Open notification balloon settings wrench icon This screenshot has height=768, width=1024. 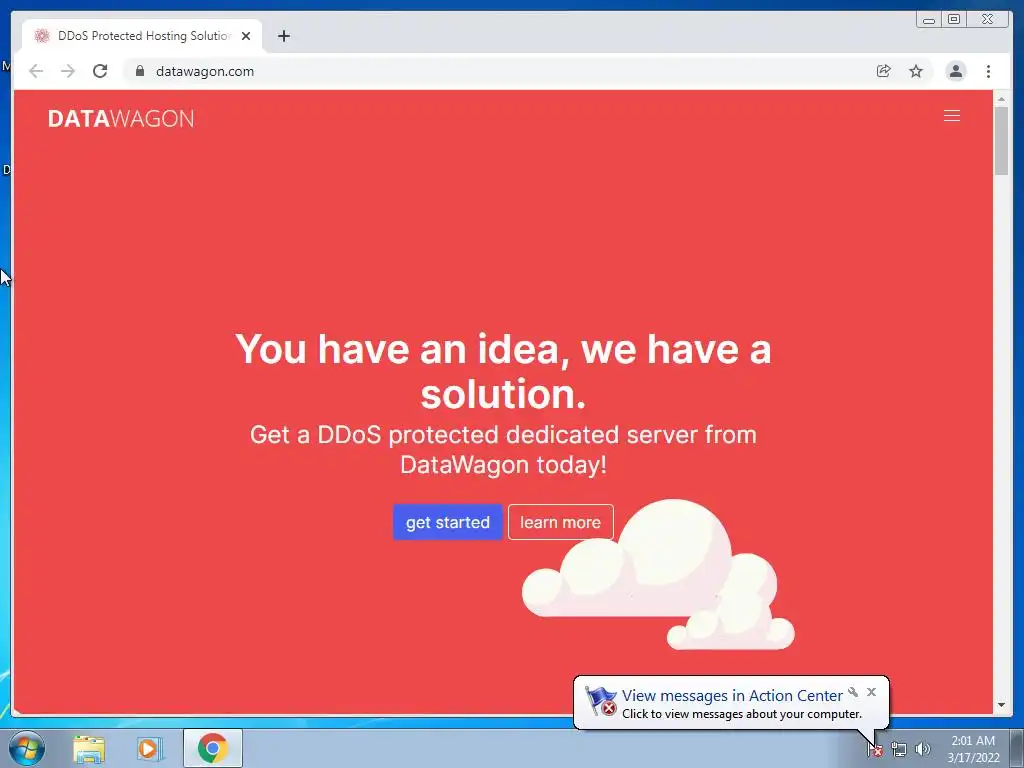853,692
